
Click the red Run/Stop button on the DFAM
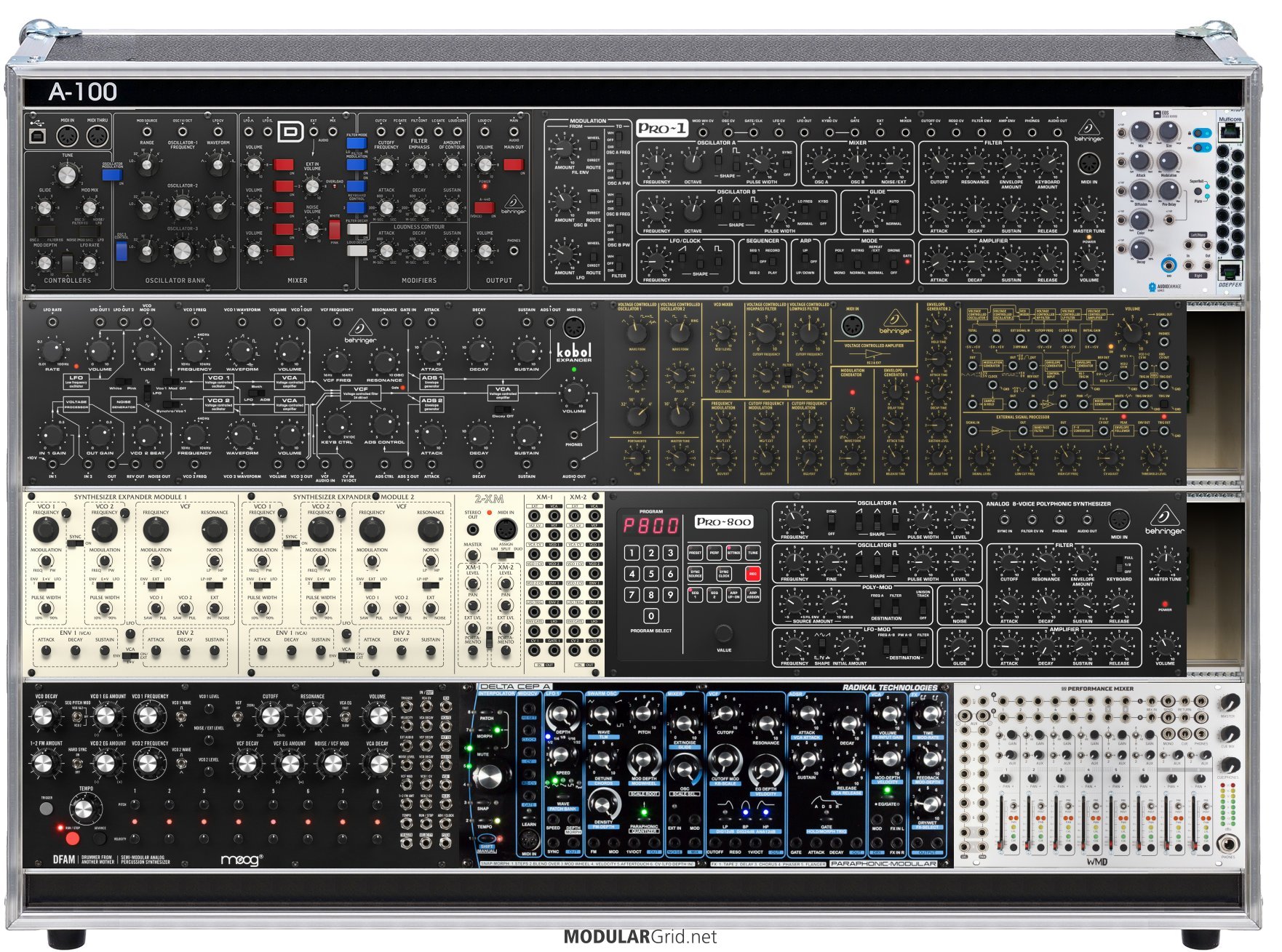pos(73,839)
